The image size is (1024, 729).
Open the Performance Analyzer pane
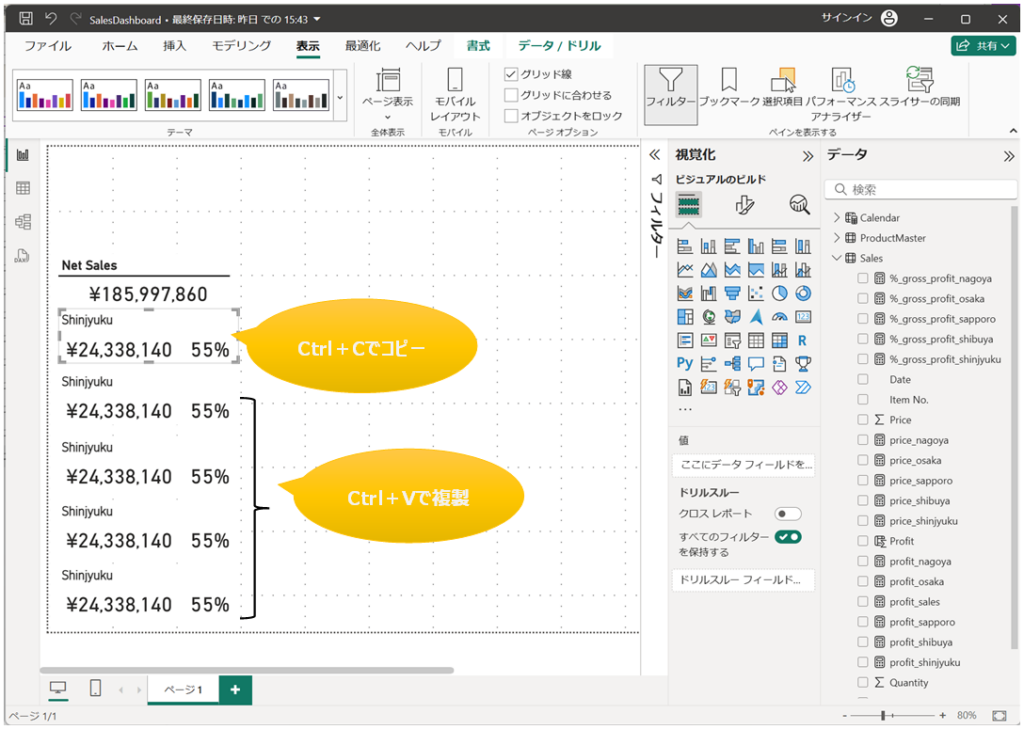click(x=841, y=88)
